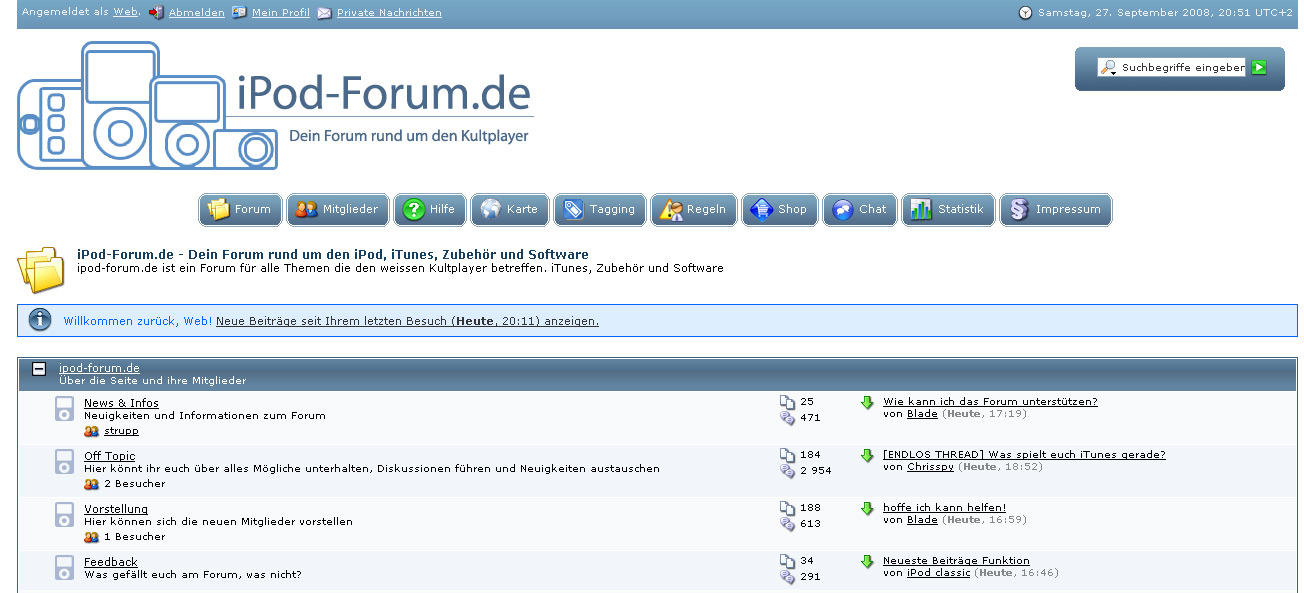
Task: Click posts icon beside 2 954
Action: (x=787, y=471)
